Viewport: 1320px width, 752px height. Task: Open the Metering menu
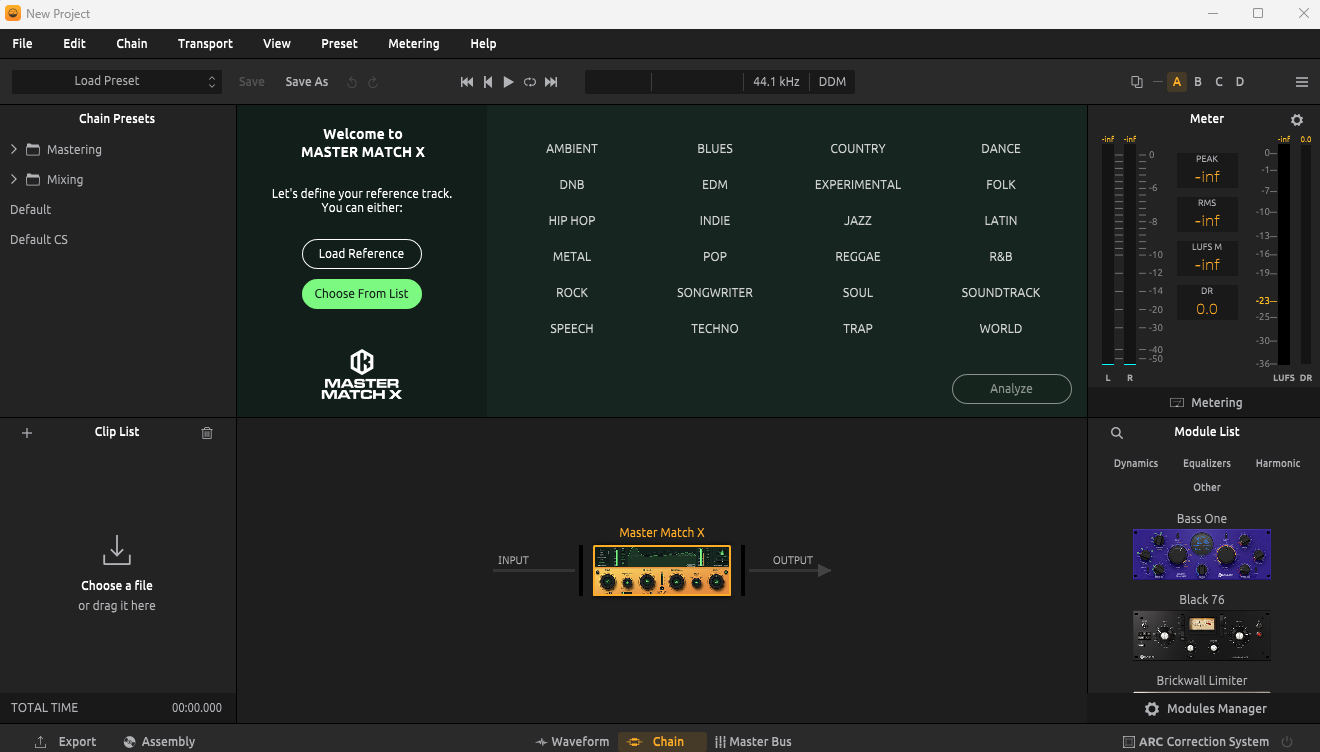point(414,44)
